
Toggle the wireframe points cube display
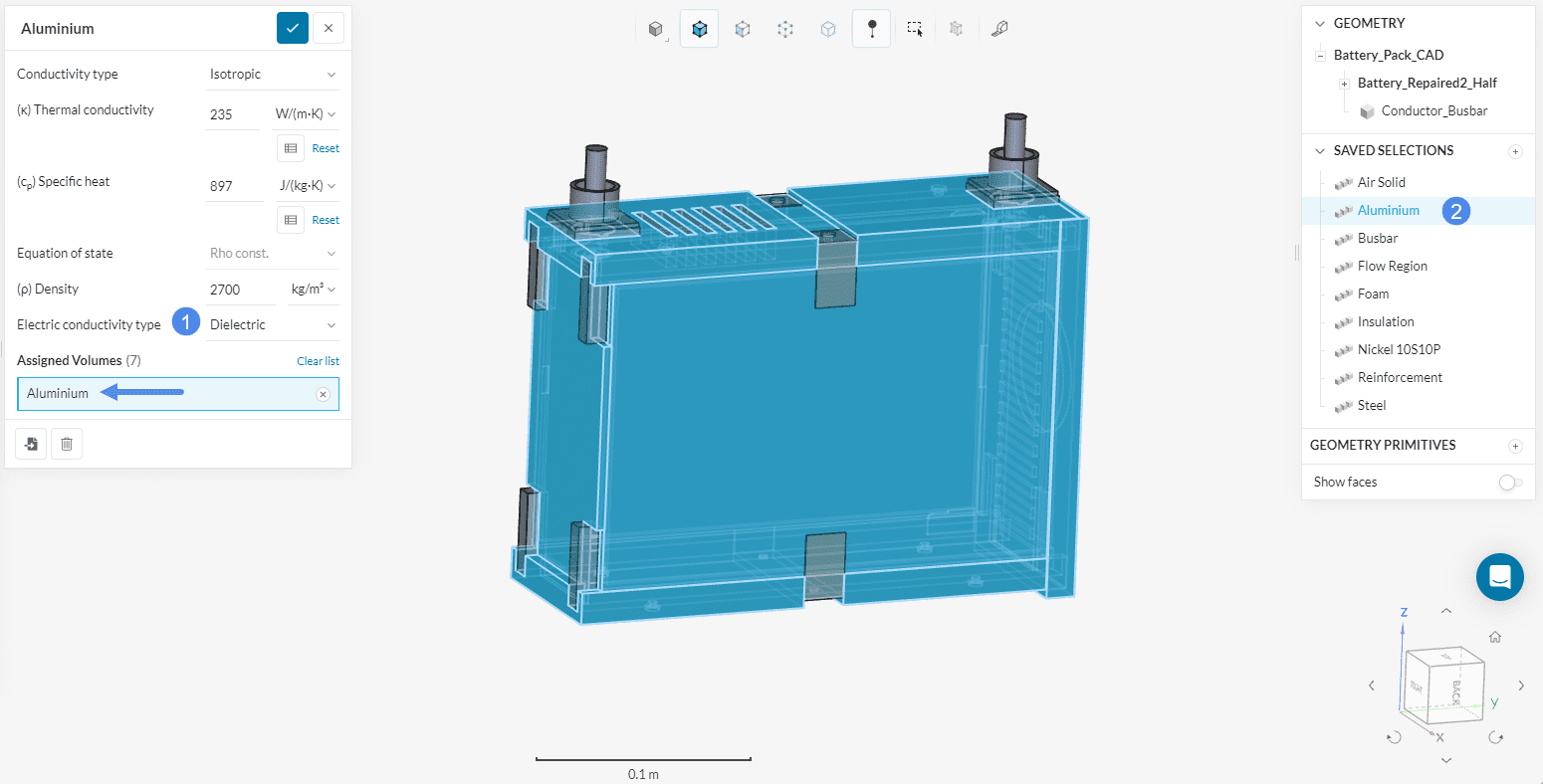coord(785,29)
